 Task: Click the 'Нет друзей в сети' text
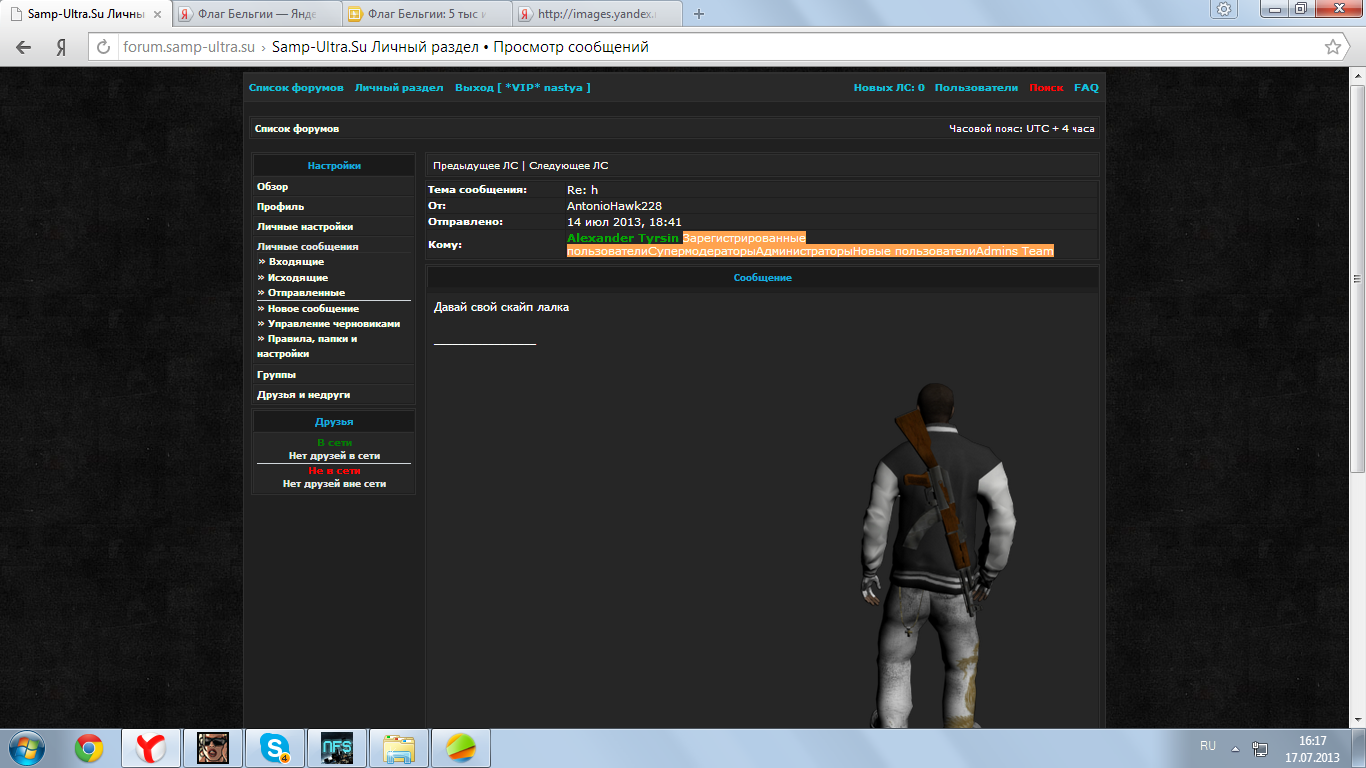334,456
